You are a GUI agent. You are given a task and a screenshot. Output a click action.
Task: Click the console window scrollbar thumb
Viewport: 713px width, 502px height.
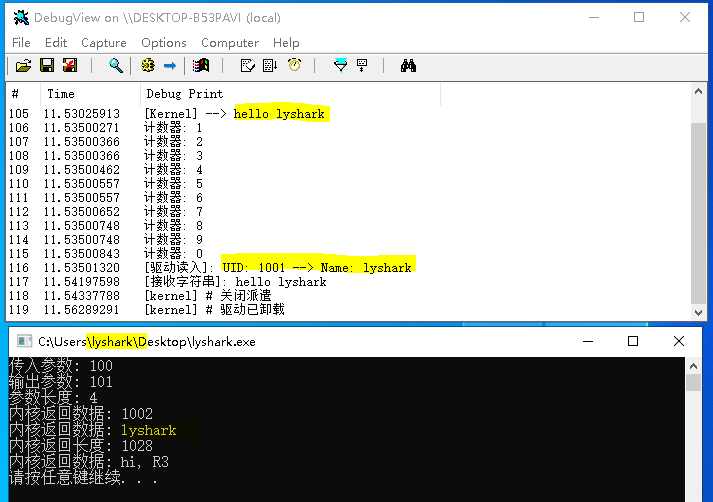(x=693, y=382)
